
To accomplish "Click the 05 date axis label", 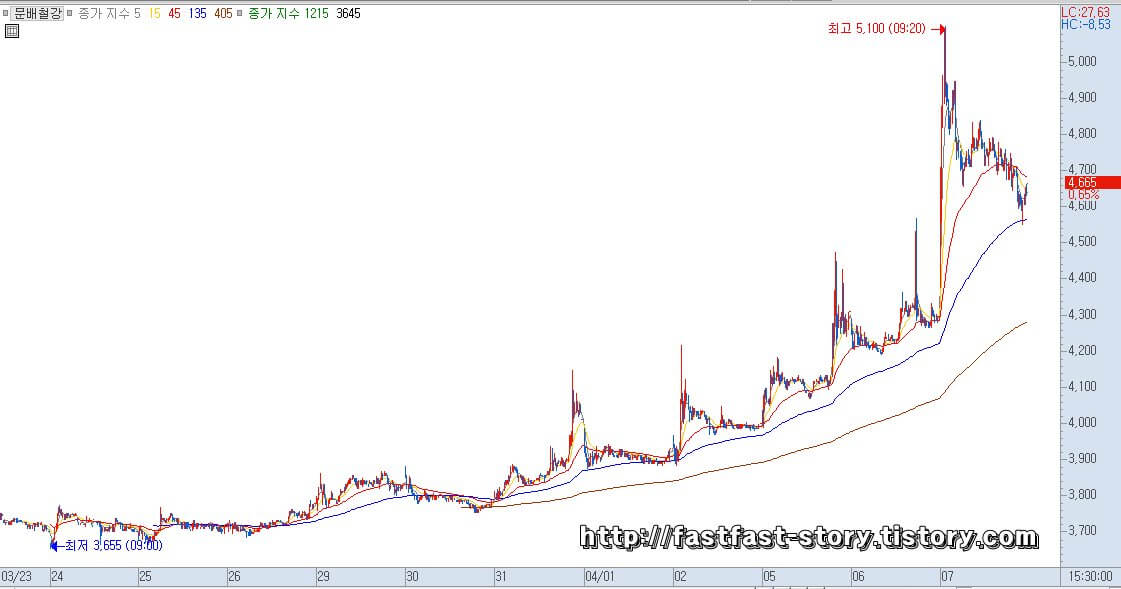I will point(769,576).
